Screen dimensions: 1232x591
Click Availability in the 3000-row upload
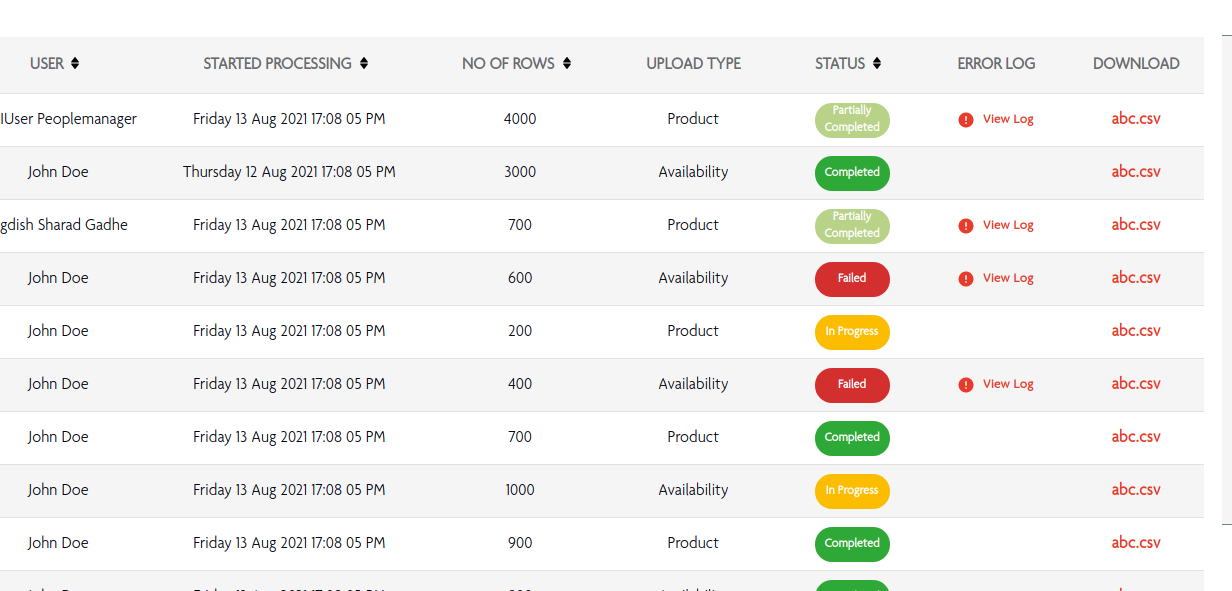pos(693,172)
